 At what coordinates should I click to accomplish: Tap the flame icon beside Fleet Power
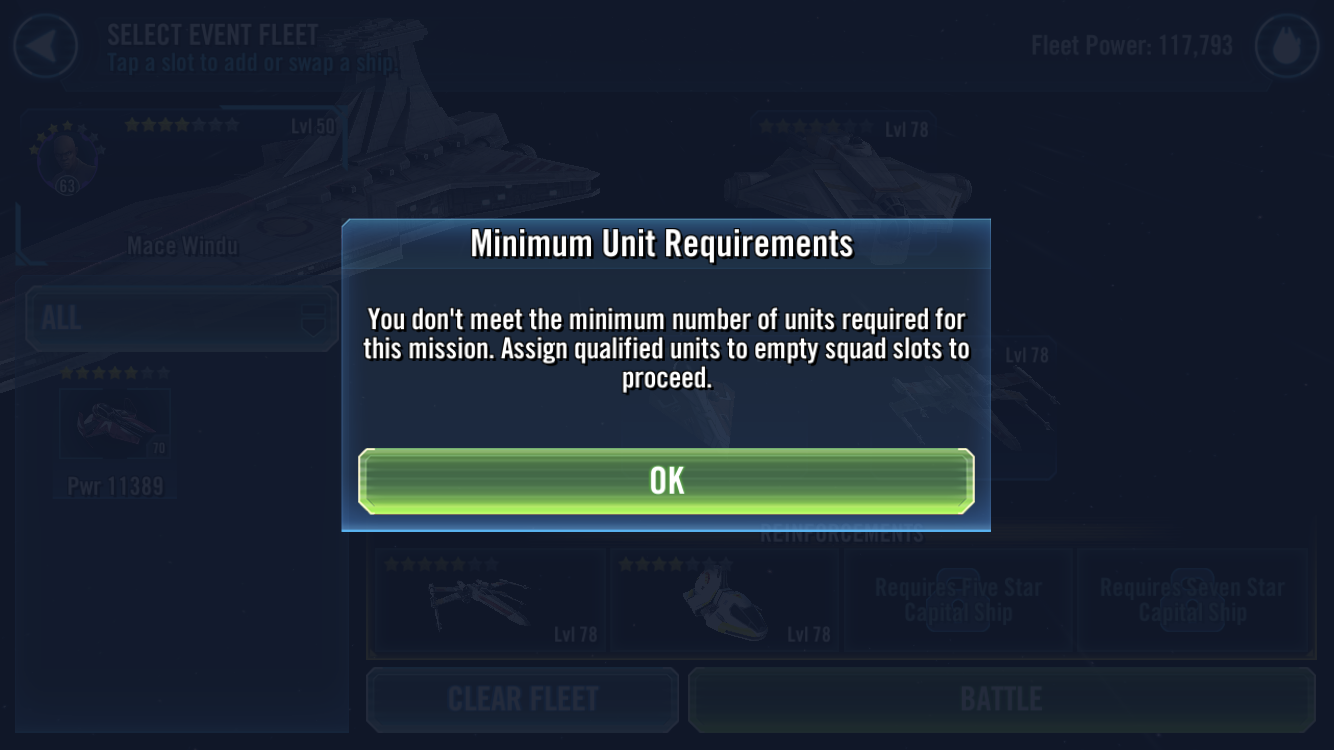pyautogui.click(x=1286, y=46)
